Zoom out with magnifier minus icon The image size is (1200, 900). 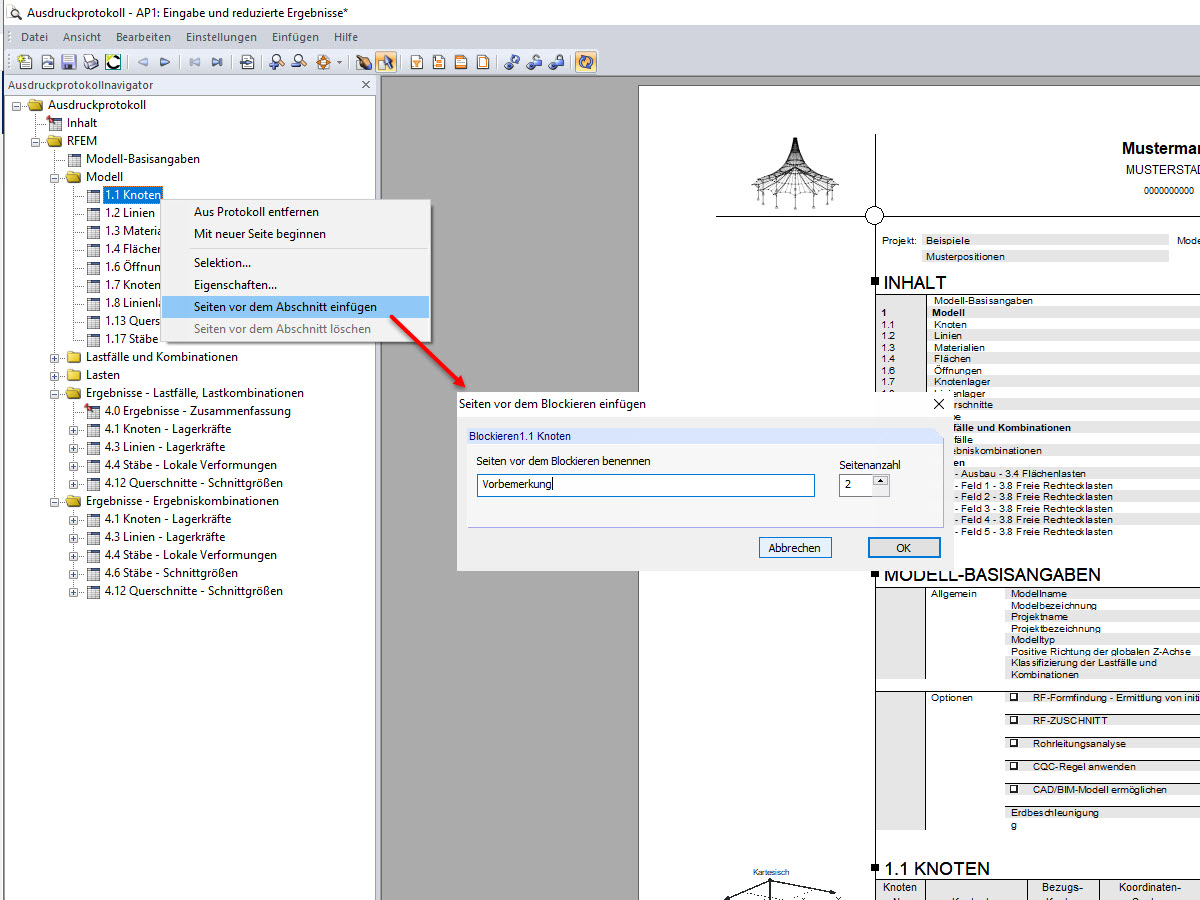tap(299, 62)
